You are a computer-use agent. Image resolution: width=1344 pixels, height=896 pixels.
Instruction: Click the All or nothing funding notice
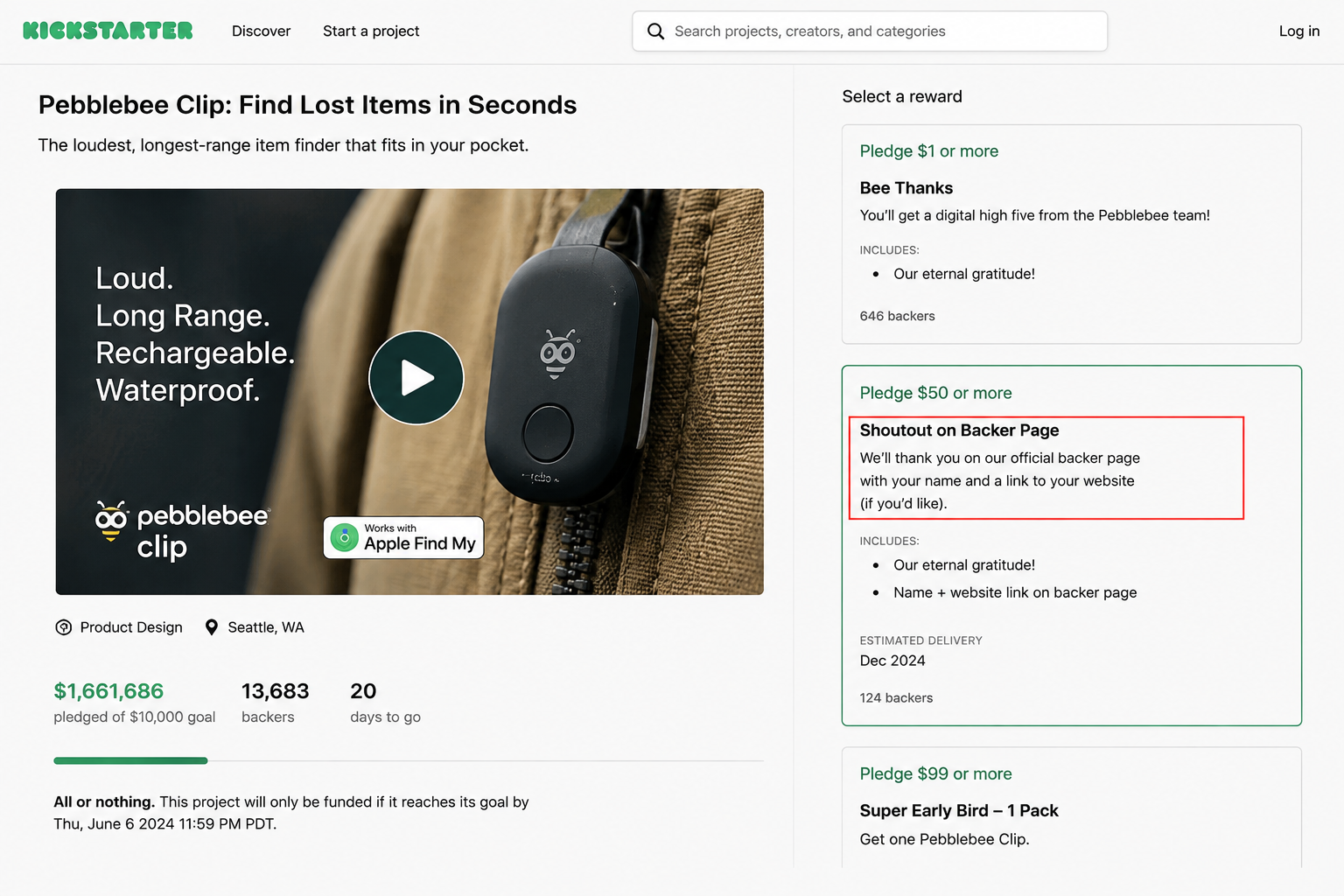(291, 813)
